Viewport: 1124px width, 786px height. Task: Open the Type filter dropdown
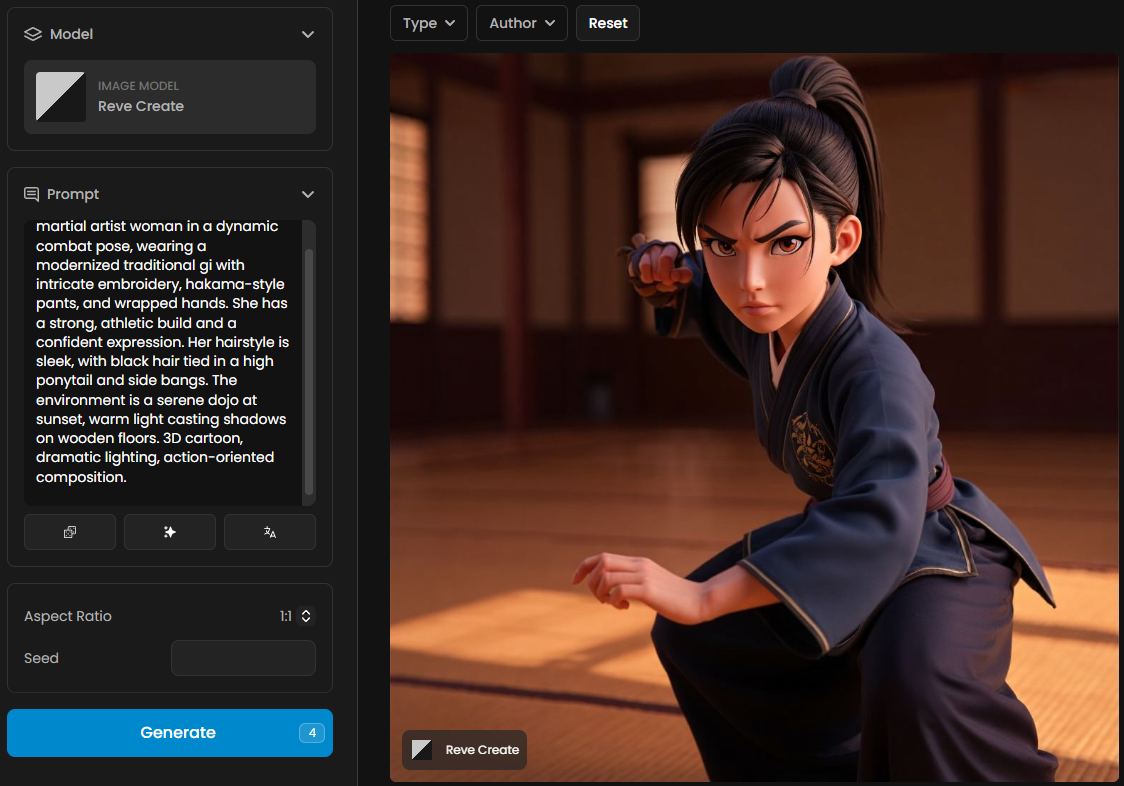[428, 23]
